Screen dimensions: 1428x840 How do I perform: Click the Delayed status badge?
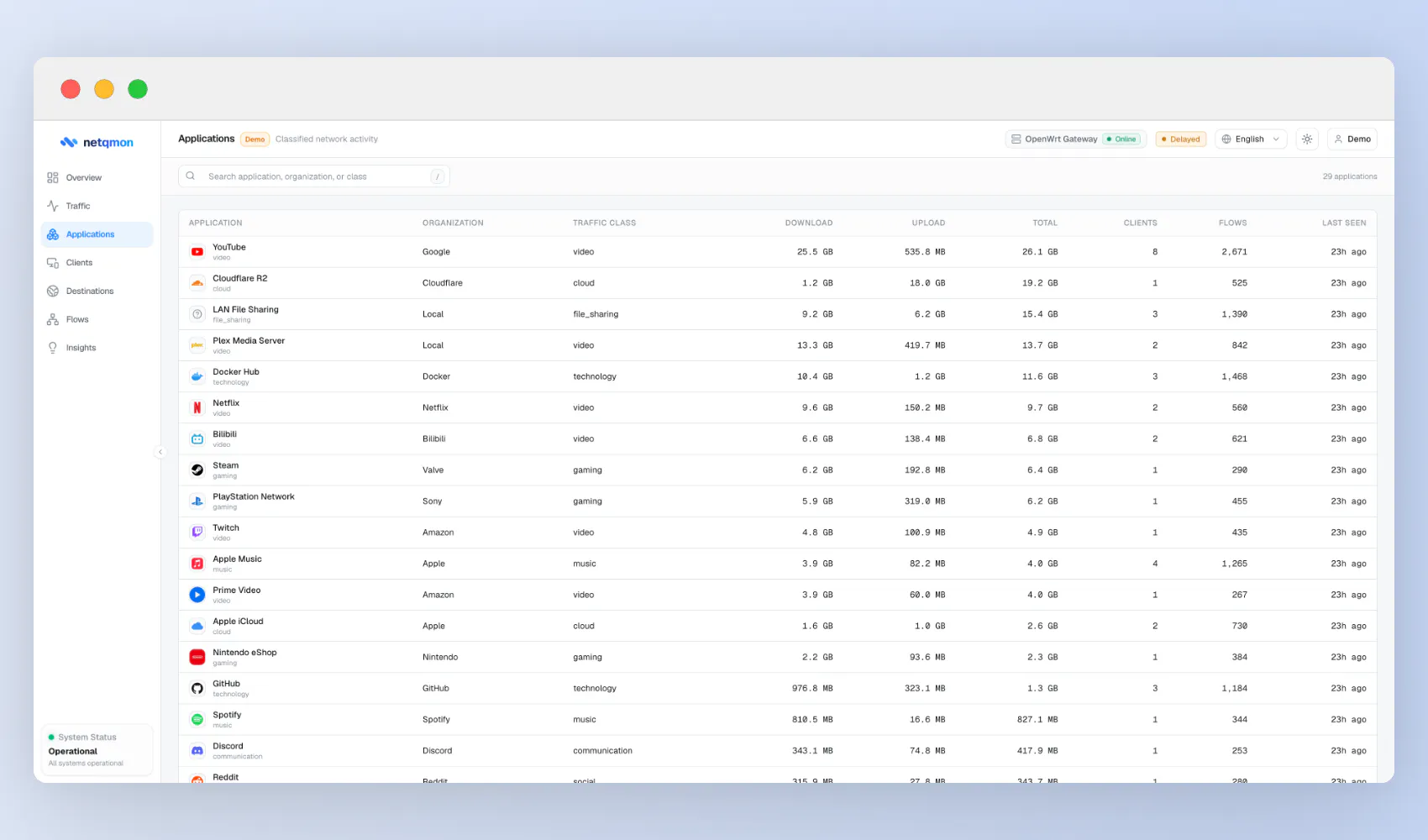pos(1181,139)
